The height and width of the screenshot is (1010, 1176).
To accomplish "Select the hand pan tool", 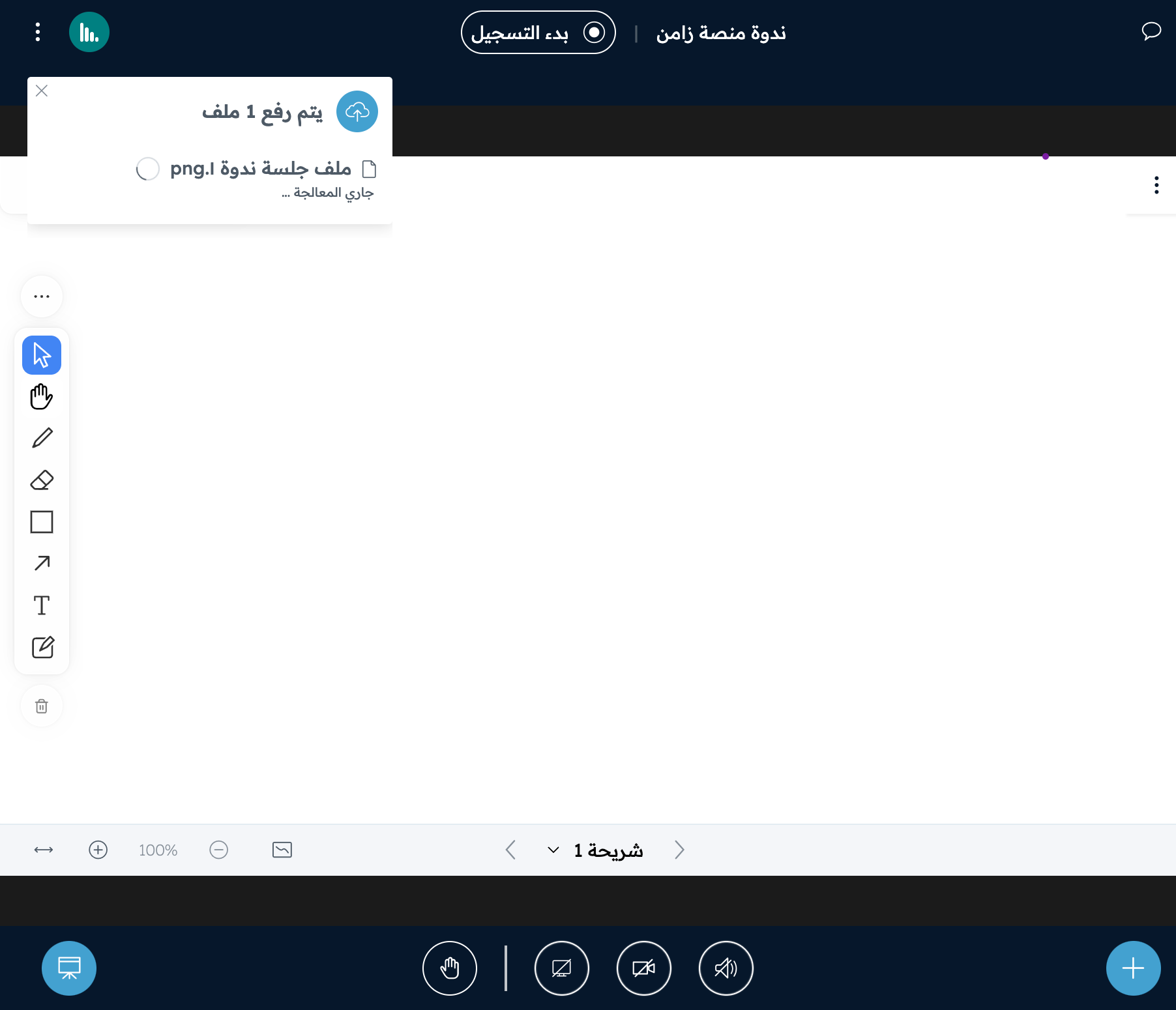I will pos(42,397).
